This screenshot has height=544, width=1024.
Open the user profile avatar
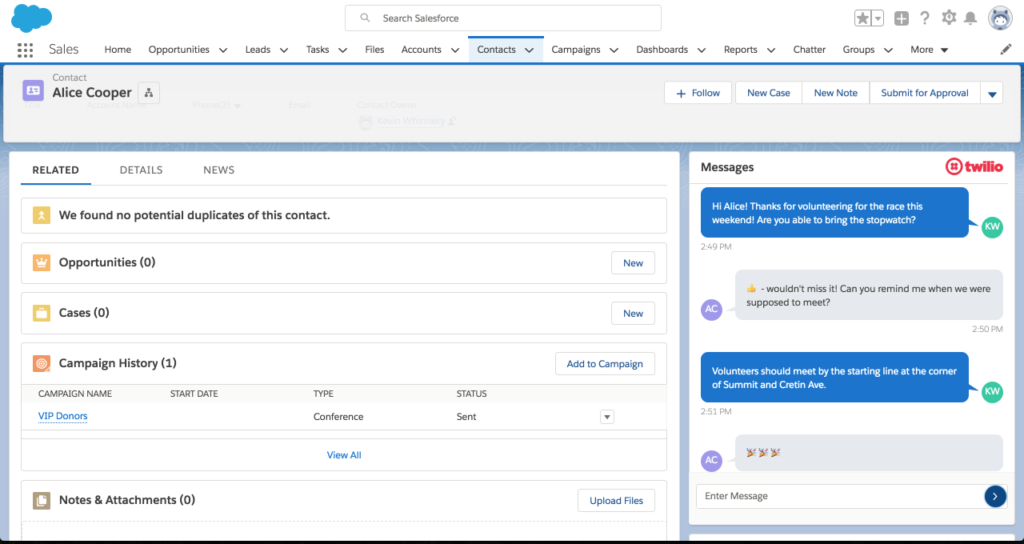pos(1000,18)
